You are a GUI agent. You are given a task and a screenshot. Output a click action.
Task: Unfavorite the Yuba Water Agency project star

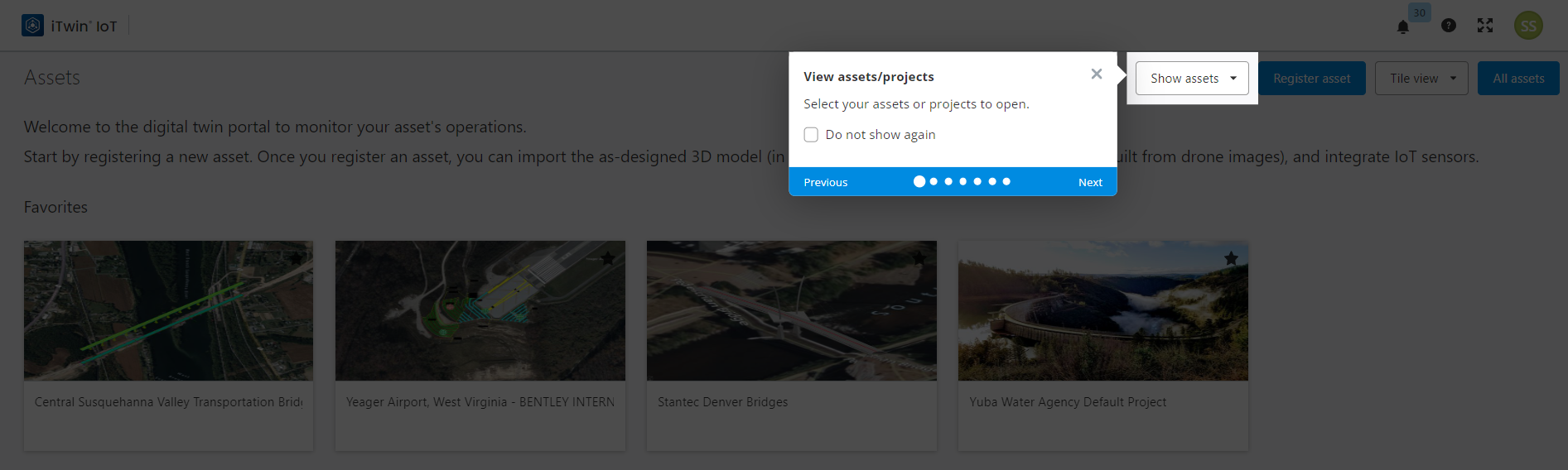1231,258
